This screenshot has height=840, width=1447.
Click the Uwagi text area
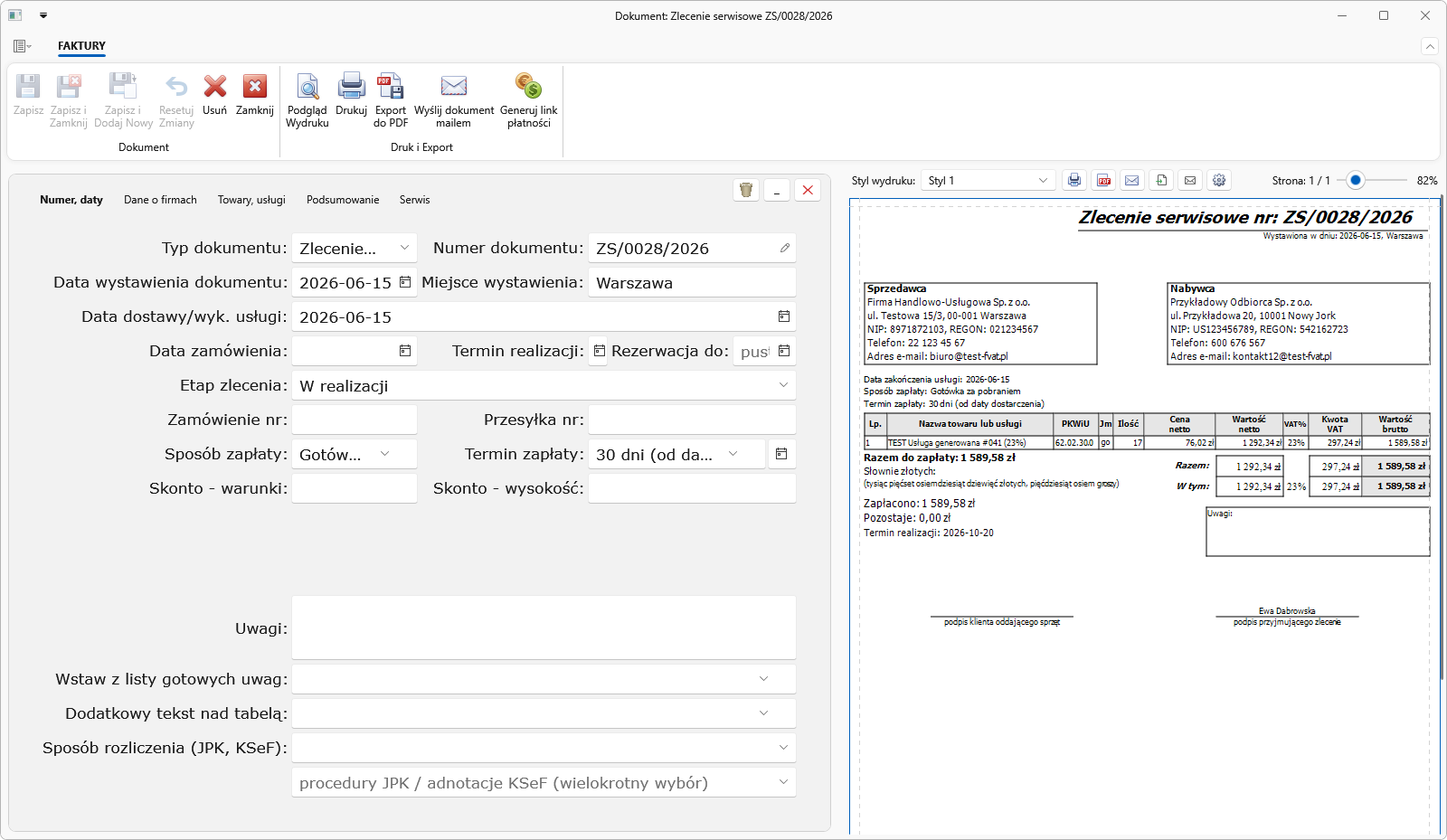coord(544,628)
